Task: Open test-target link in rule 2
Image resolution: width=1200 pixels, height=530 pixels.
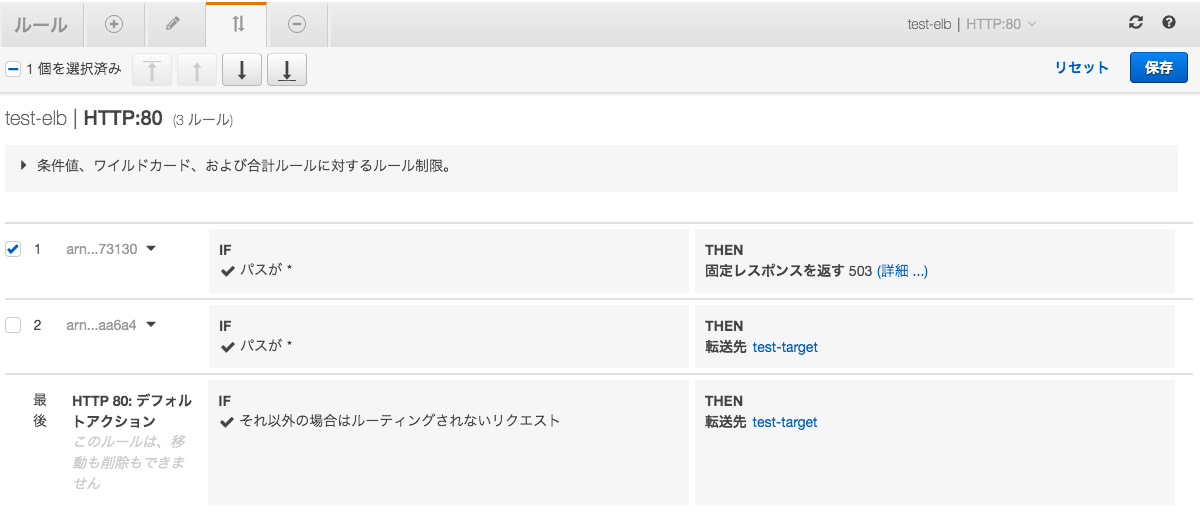Action: click(785, 347)
